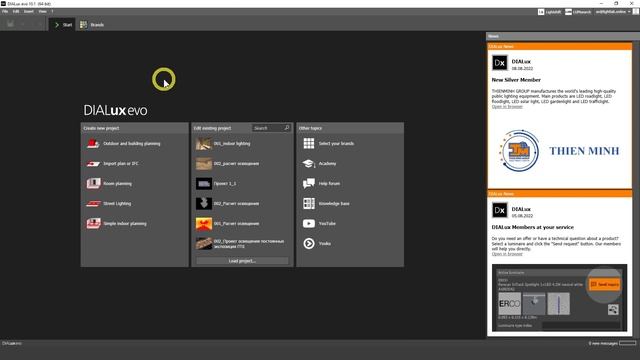The width and height of the screenshot is (640, 360).
Task: Click the Youku circular arrow icon
Action: tap(309, 243)
